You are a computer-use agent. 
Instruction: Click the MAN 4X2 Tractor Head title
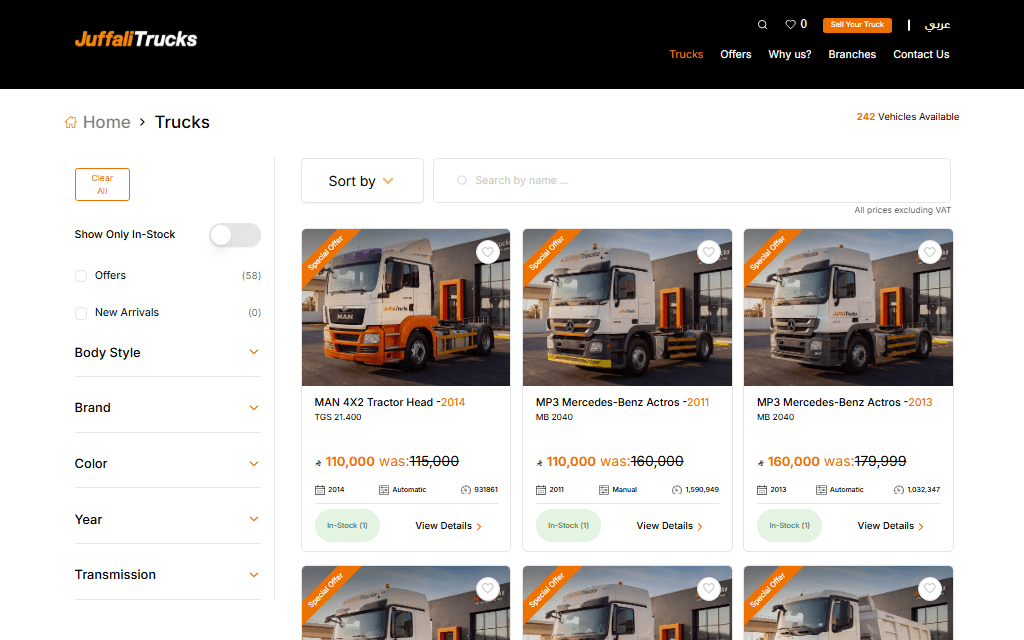pyautogui.click(x=390, y=402)
